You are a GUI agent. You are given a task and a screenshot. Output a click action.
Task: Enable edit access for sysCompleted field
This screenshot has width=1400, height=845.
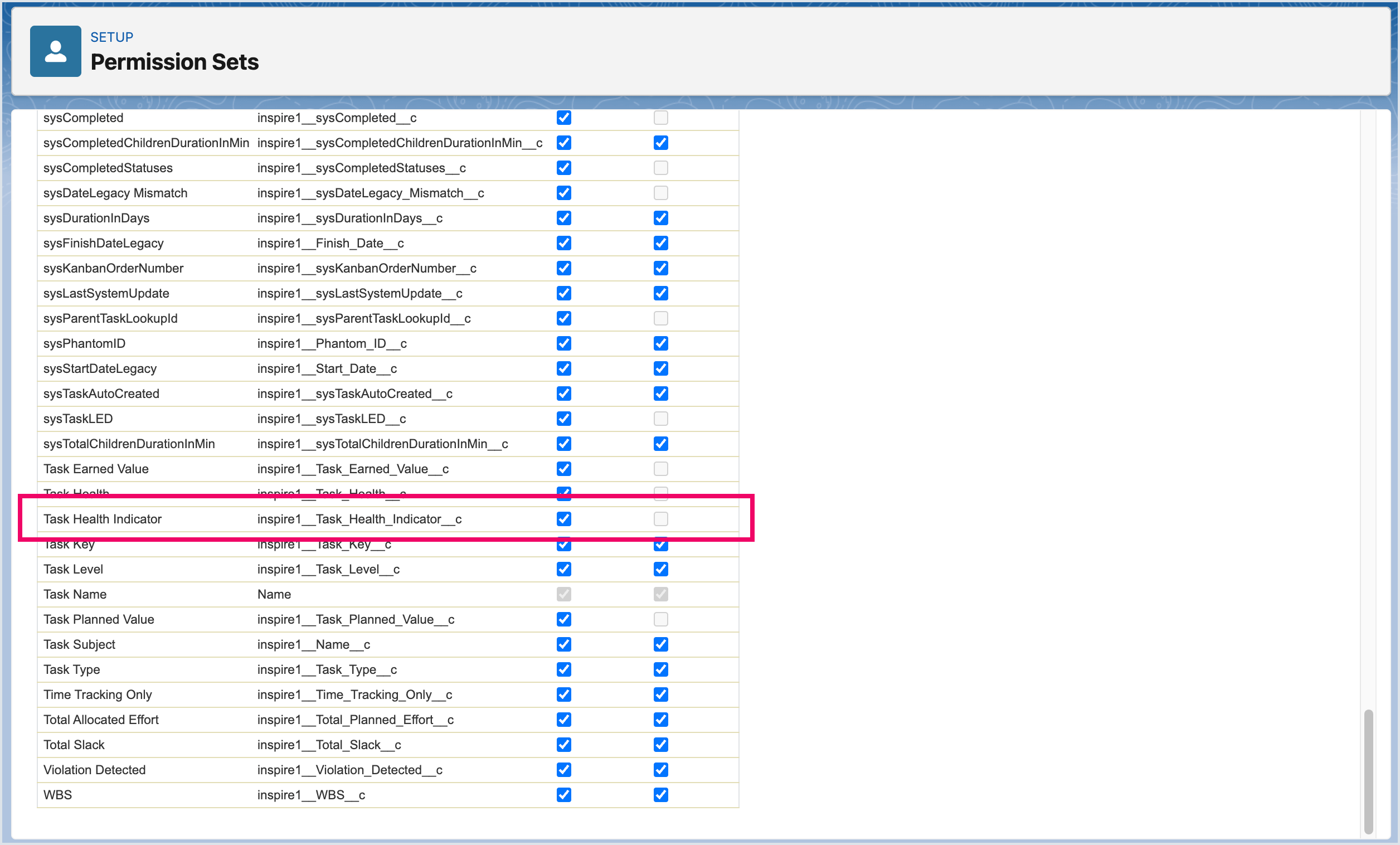click(x=660, y=118)
